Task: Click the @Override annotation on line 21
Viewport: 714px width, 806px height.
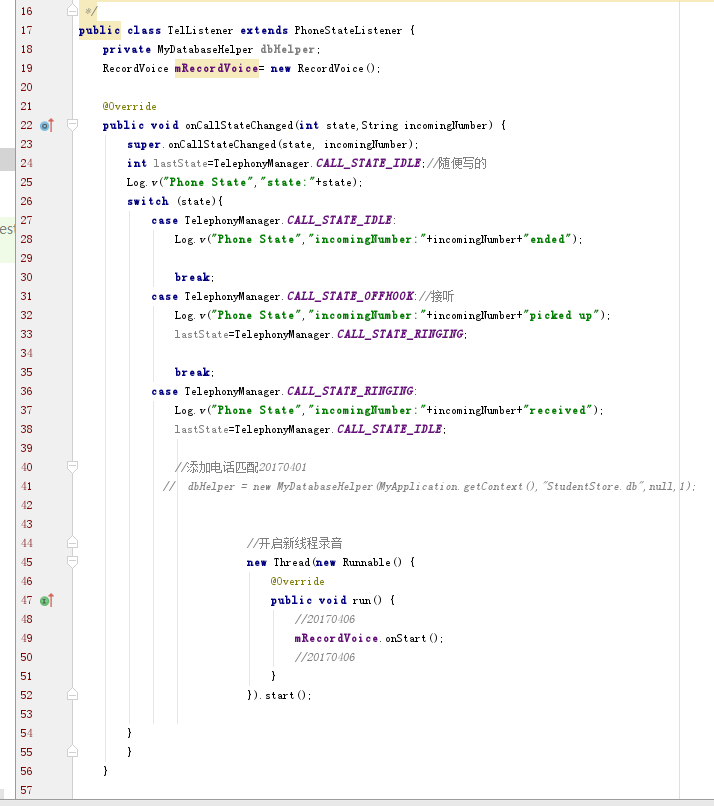Action: point(130,106)
